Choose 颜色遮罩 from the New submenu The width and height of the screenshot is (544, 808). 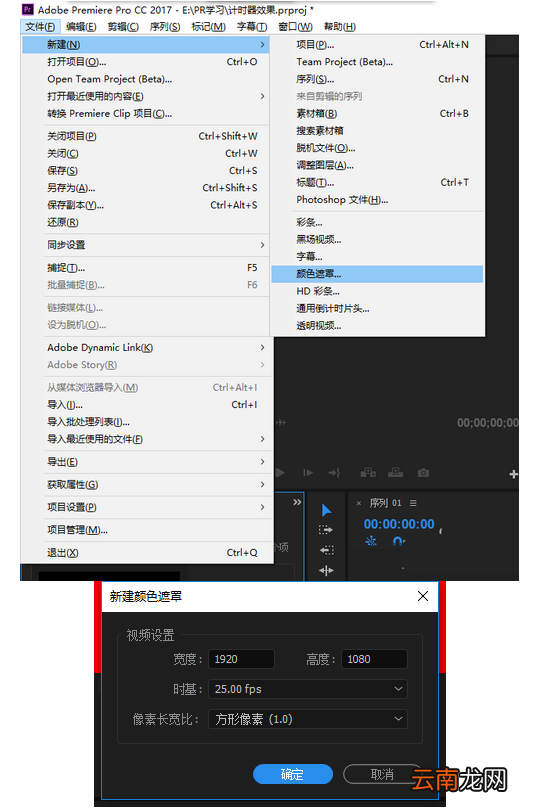(x=377, y=274)
